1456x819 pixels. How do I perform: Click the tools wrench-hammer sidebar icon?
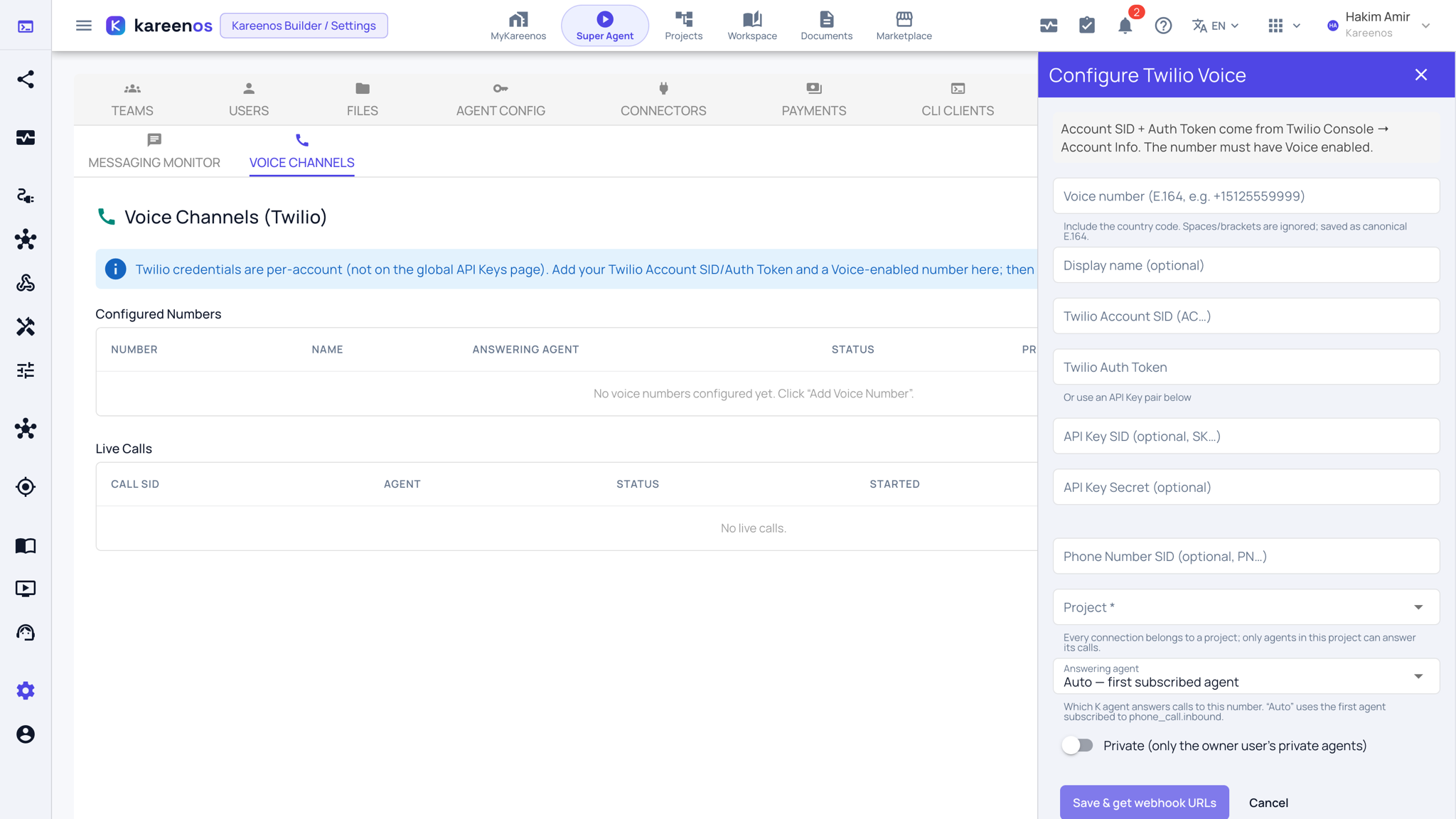coord(26,326)
